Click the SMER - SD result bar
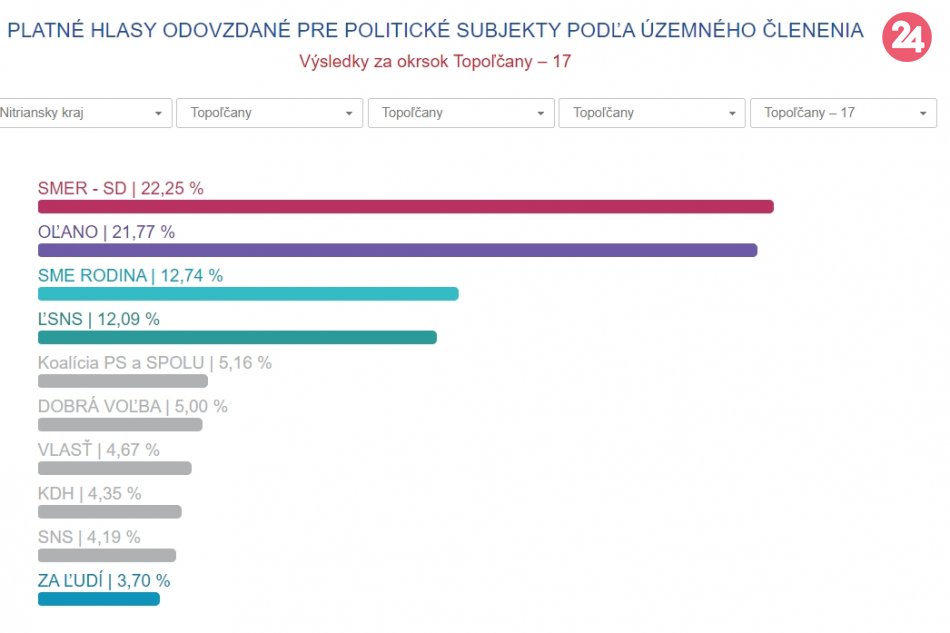The width and height of the screenshot is (950, 633). [x=405, y=207]
